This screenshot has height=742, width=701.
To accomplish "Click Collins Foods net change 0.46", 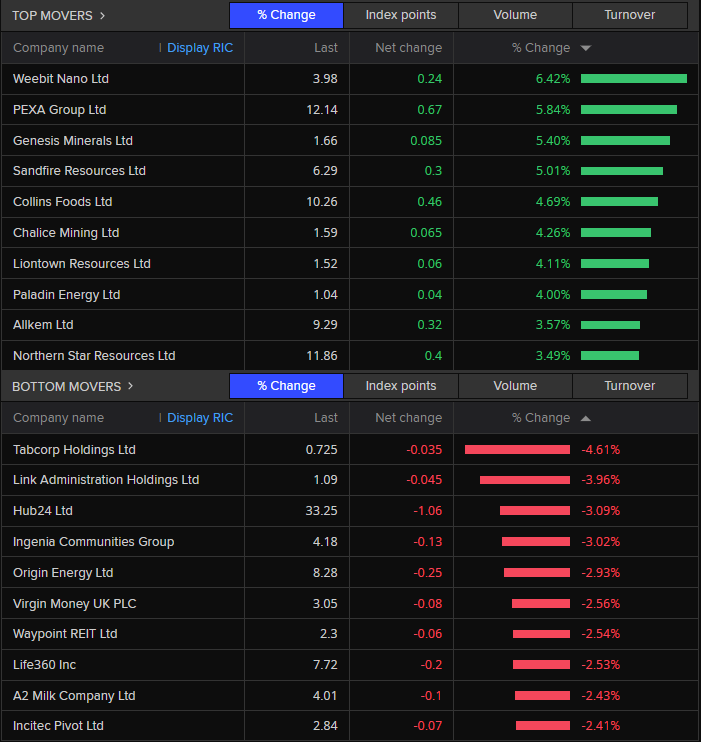I will (x=429, y=202).
